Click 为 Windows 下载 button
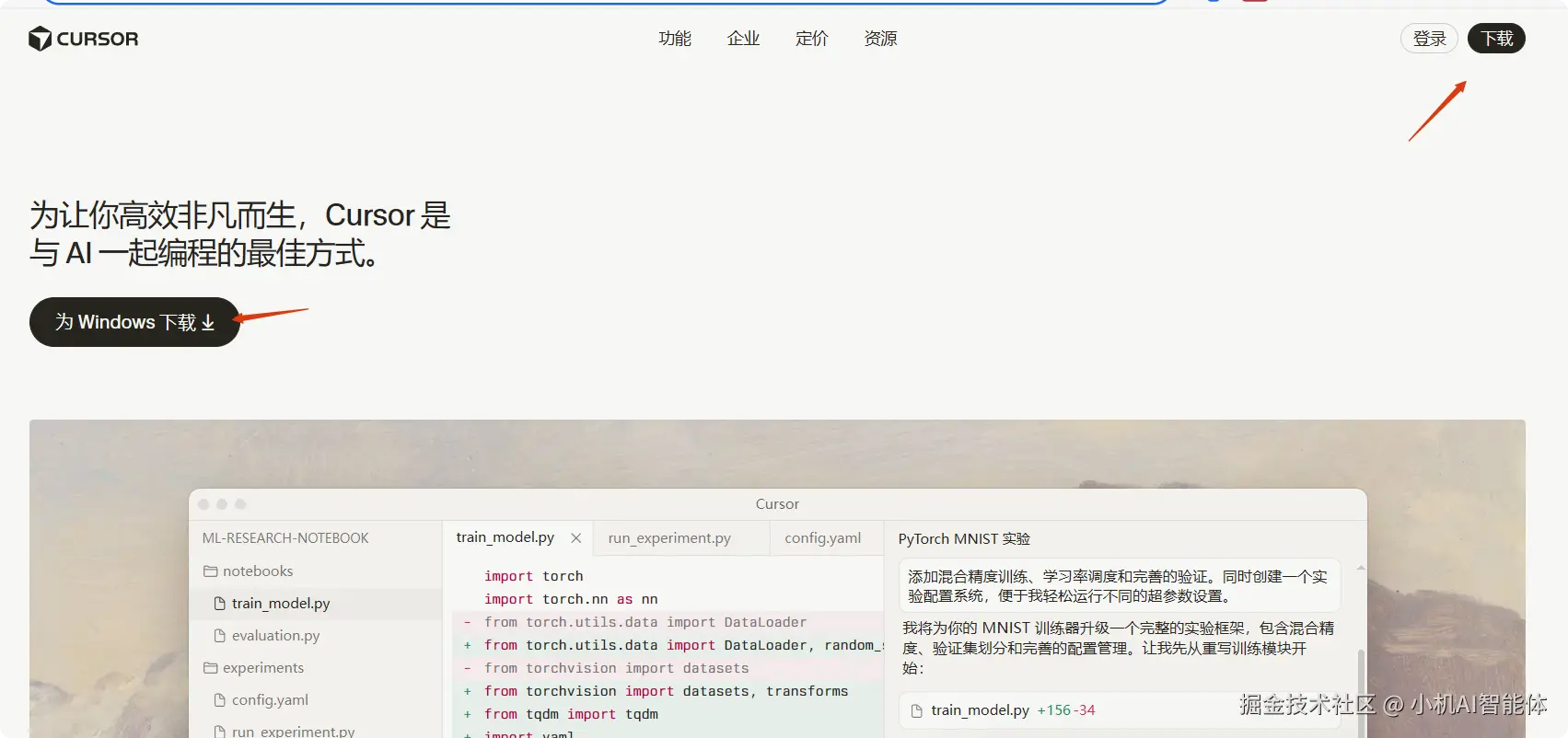 click(134, 322)
